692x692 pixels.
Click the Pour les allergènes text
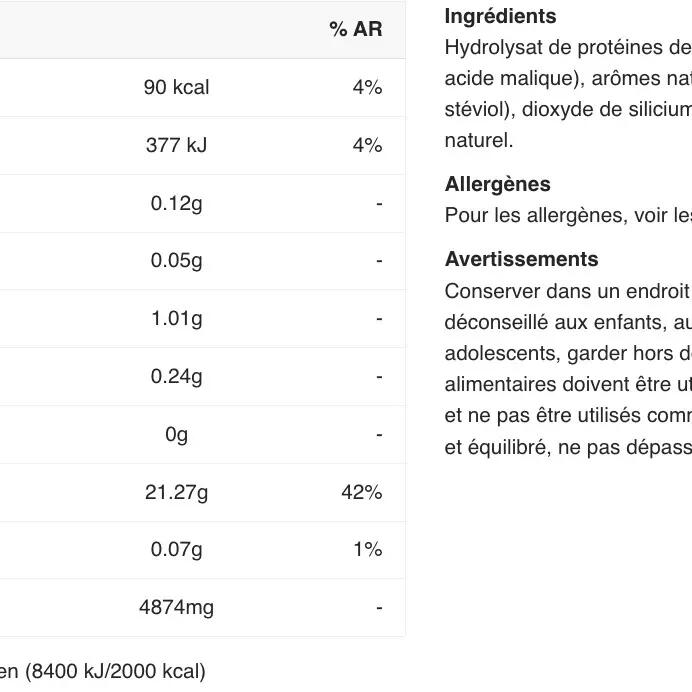(x=568, y=215)
